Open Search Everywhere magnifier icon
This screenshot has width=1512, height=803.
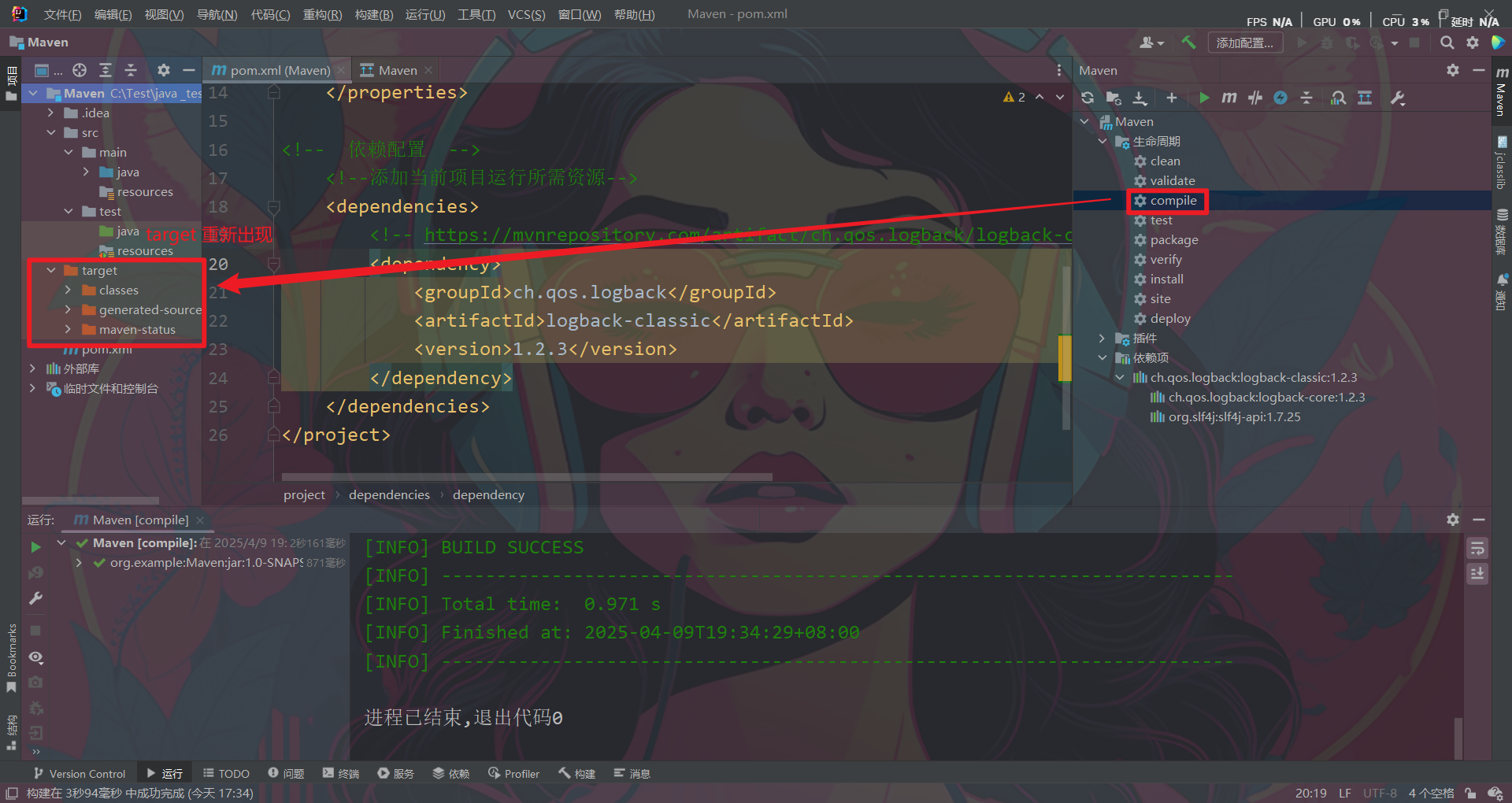1447,43
